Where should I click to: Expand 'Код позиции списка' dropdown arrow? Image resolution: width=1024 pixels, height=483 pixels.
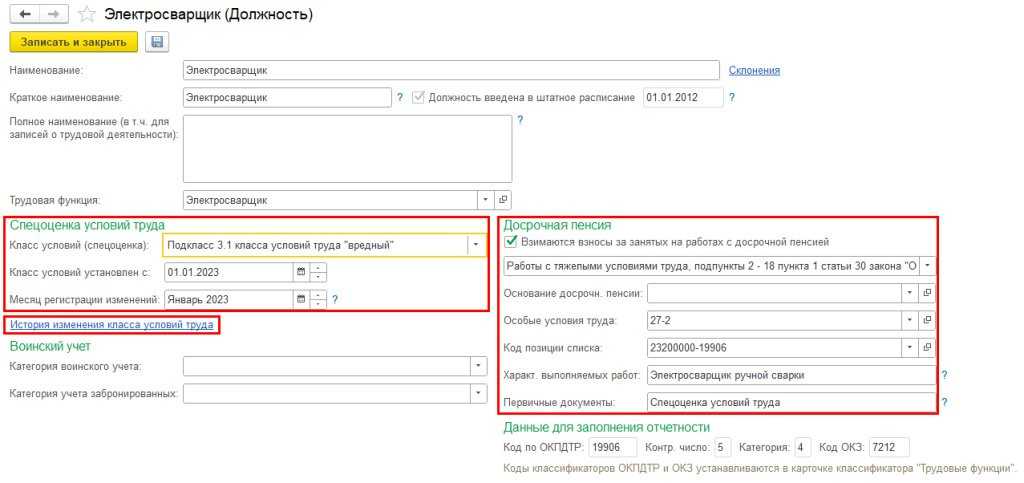pyautogui.click(x=910, y=348)
